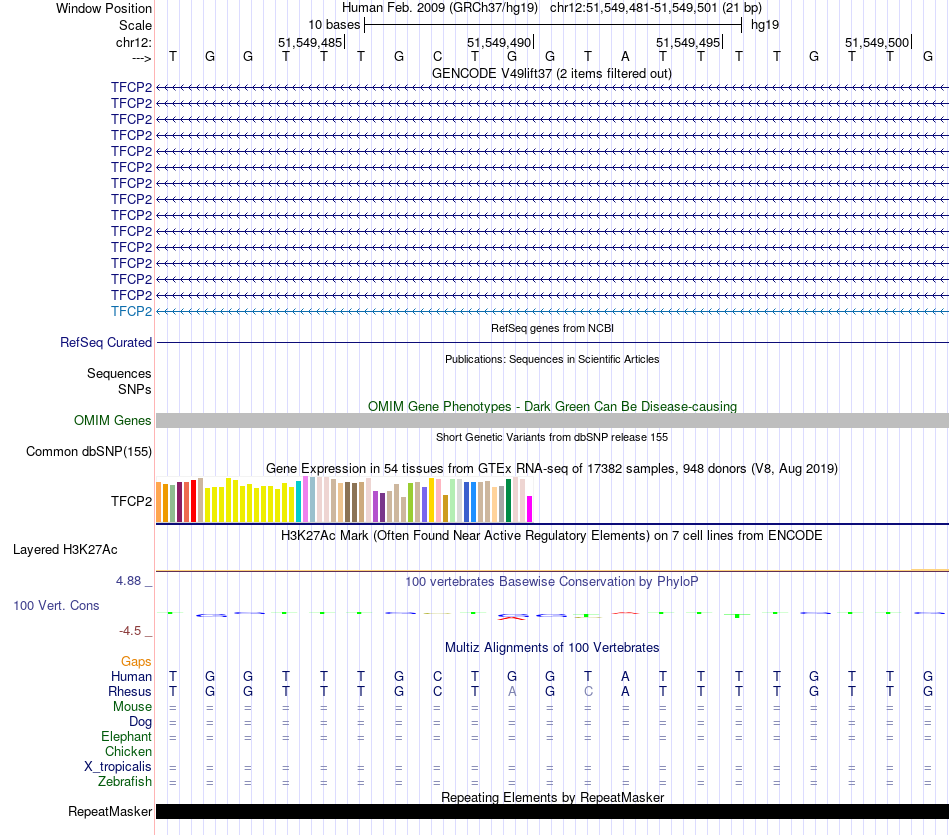Image resolution: width=950 pixels, height=835 pixels.
Task: Click position marker 51,549,500
Action: (878, 42)
